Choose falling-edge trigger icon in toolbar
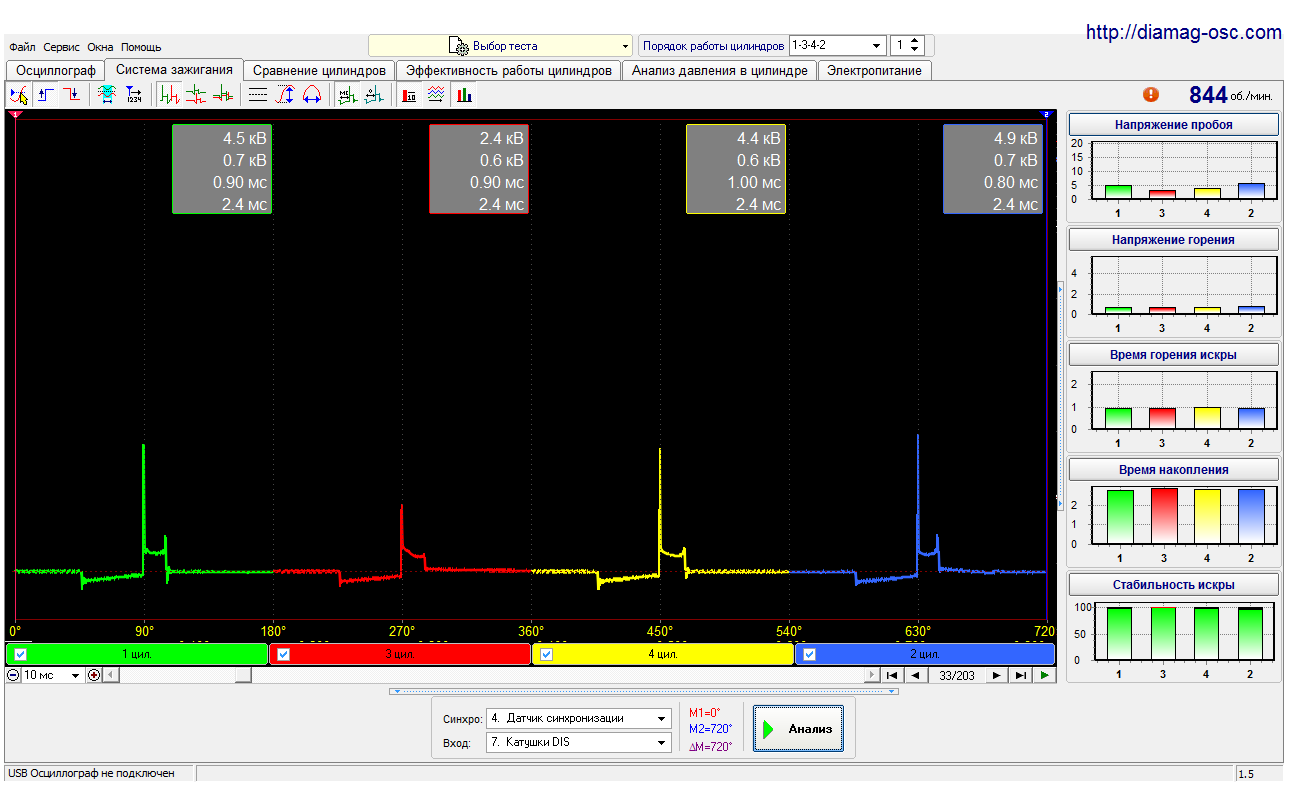 click(x=72, y=95)
